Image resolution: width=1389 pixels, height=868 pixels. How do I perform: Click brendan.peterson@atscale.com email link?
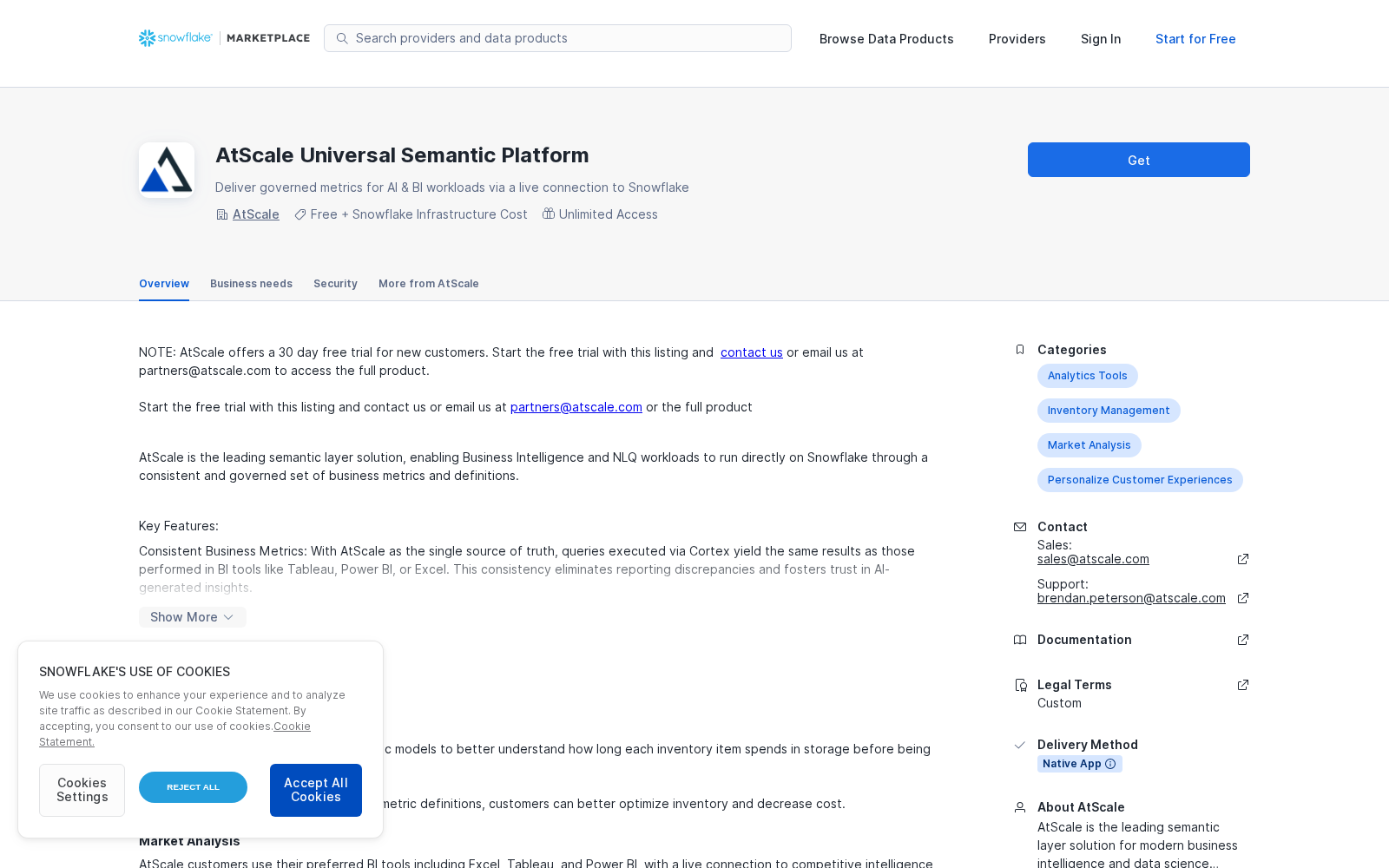point(1131,598)
